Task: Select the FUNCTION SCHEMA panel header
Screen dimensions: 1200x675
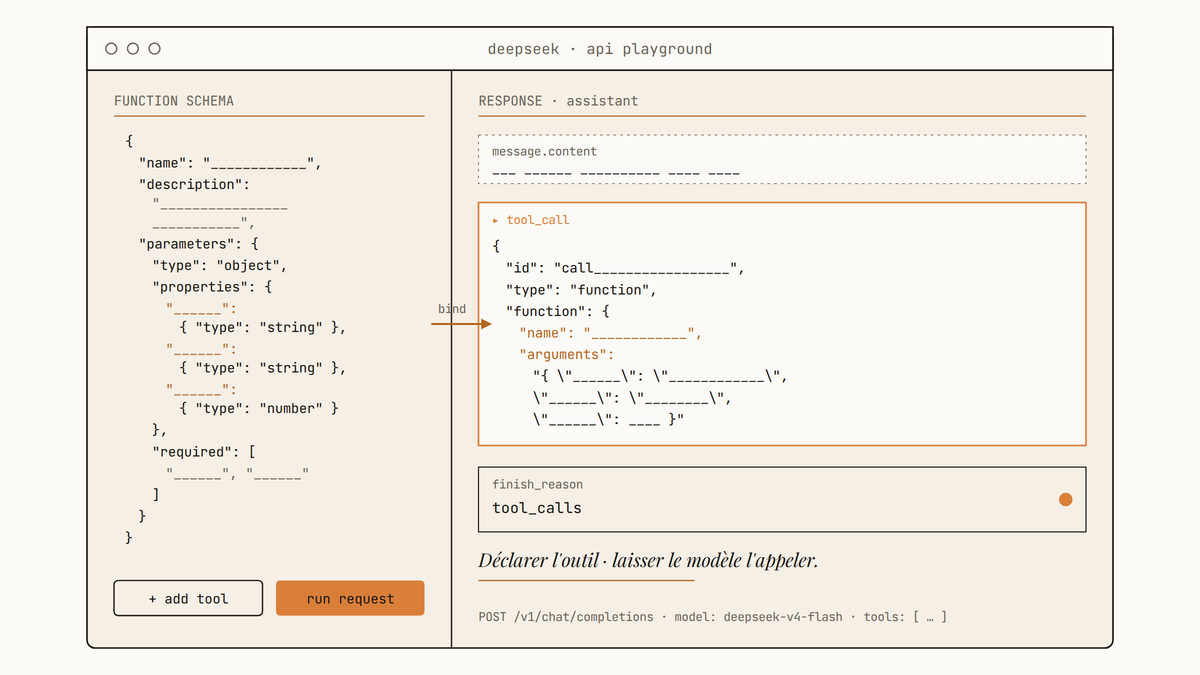Action: coord(174,101)
